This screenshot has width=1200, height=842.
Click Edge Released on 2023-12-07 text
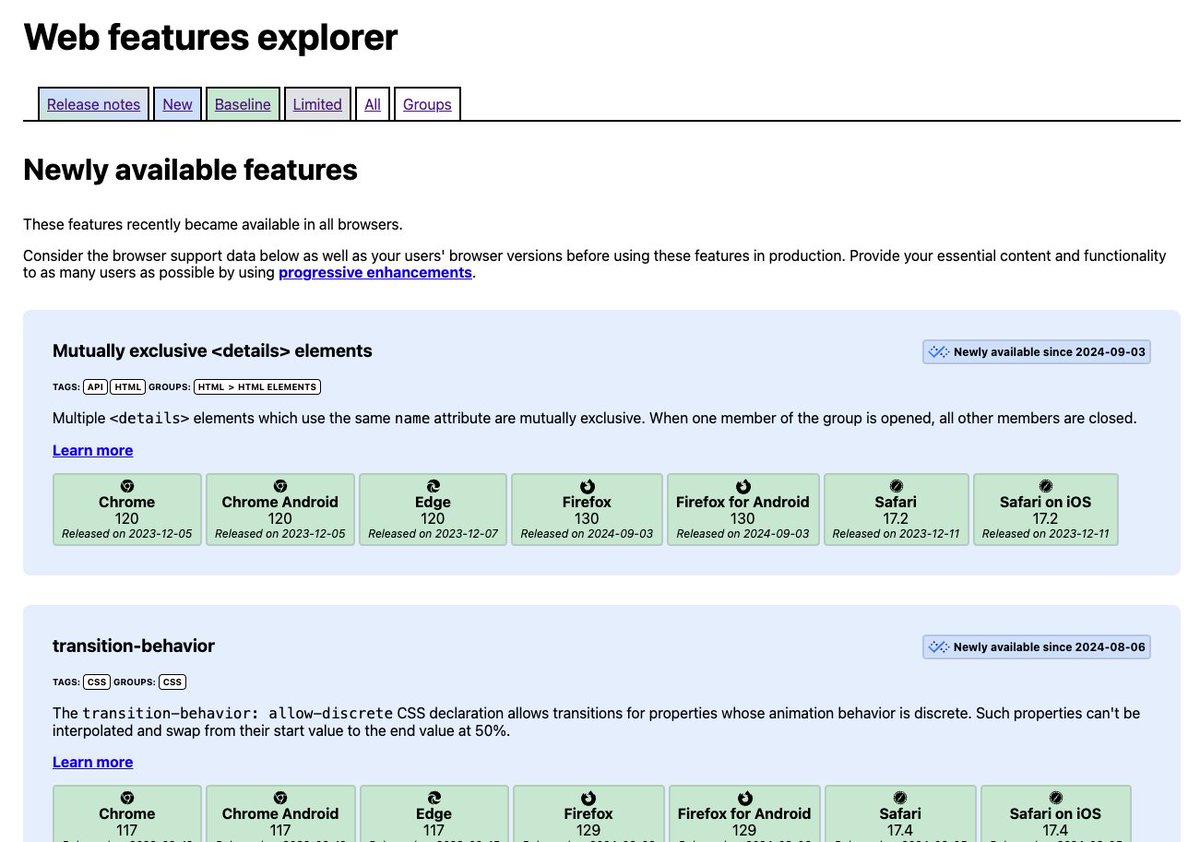tap(433, 534)
